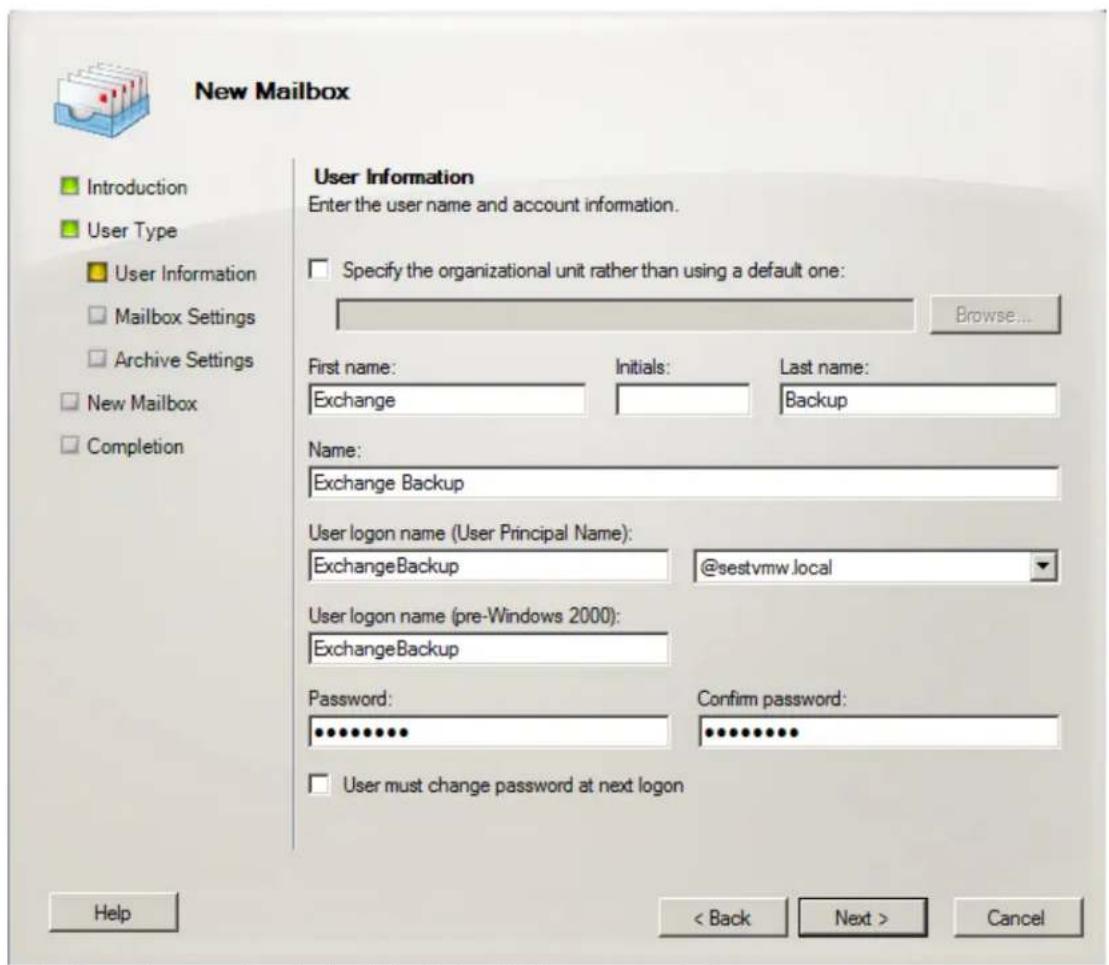Select the User Type step in sidebar
This screenshot has height=965, width=1109.
[132, 231]
